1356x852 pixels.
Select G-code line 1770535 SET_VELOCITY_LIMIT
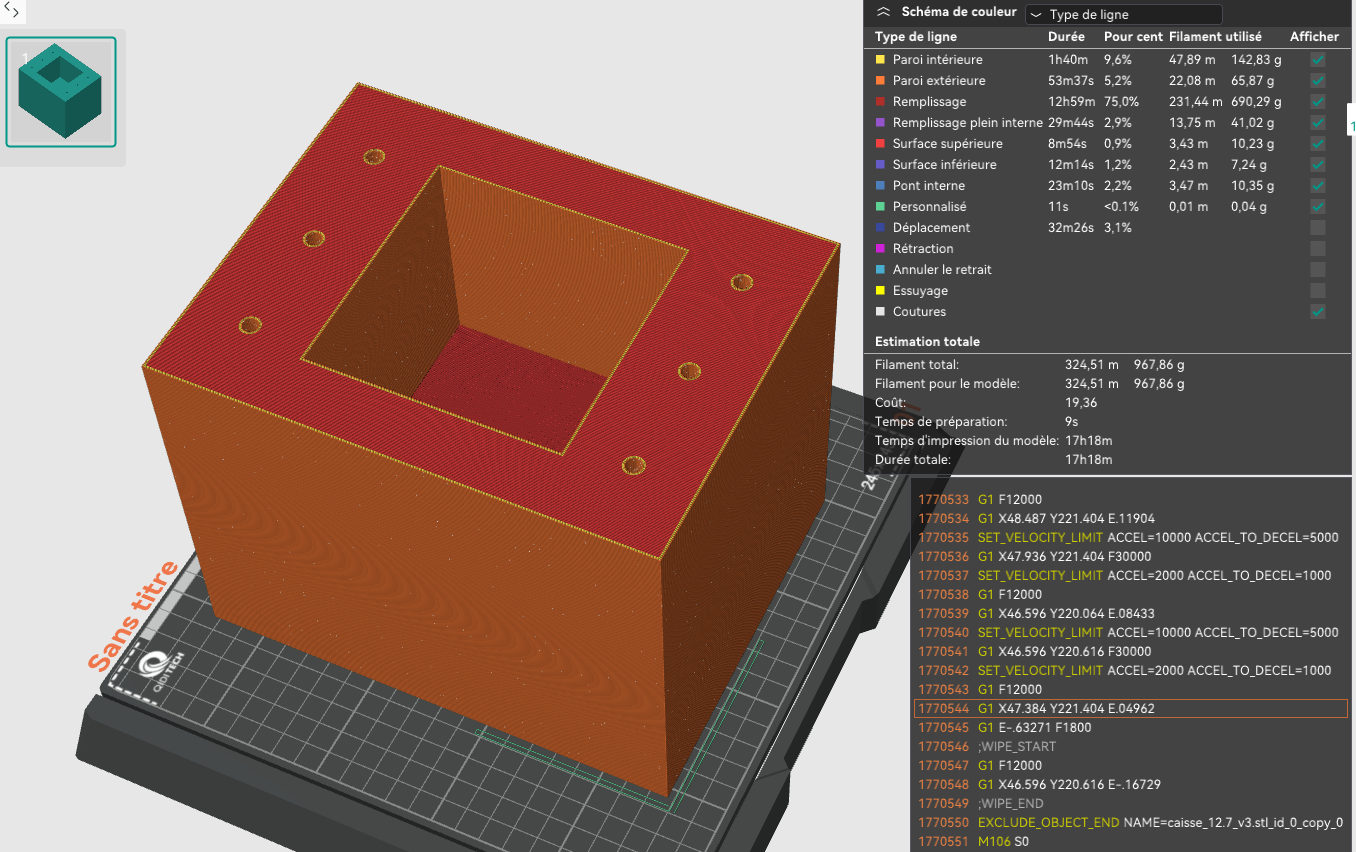coord(1131,538)
